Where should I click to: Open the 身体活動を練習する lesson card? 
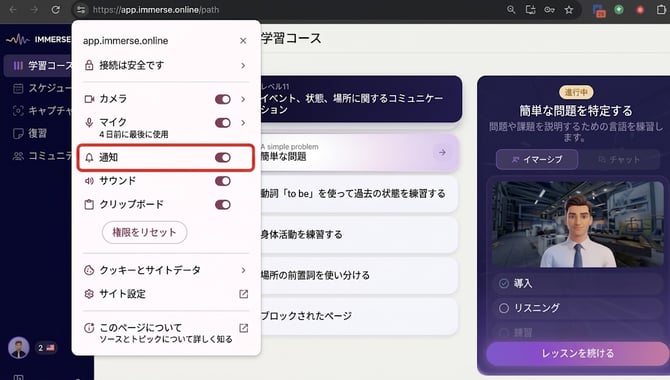pos(359,234)
